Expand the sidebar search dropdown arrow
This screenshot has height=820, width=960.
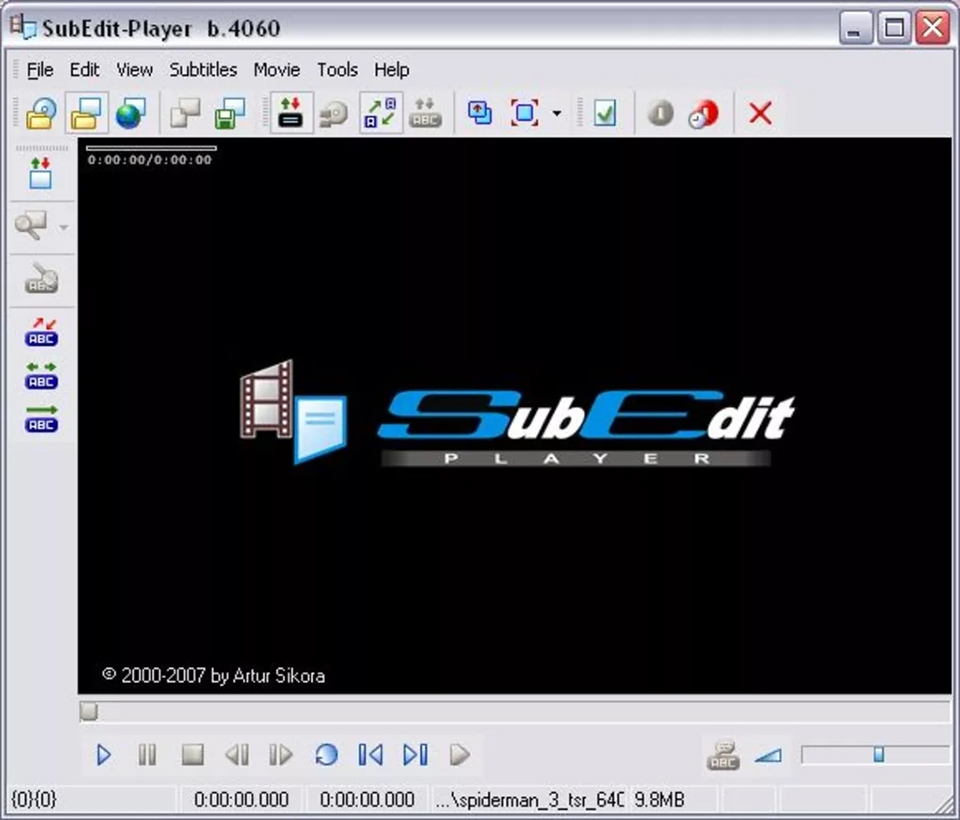click(x=63, y=228)
